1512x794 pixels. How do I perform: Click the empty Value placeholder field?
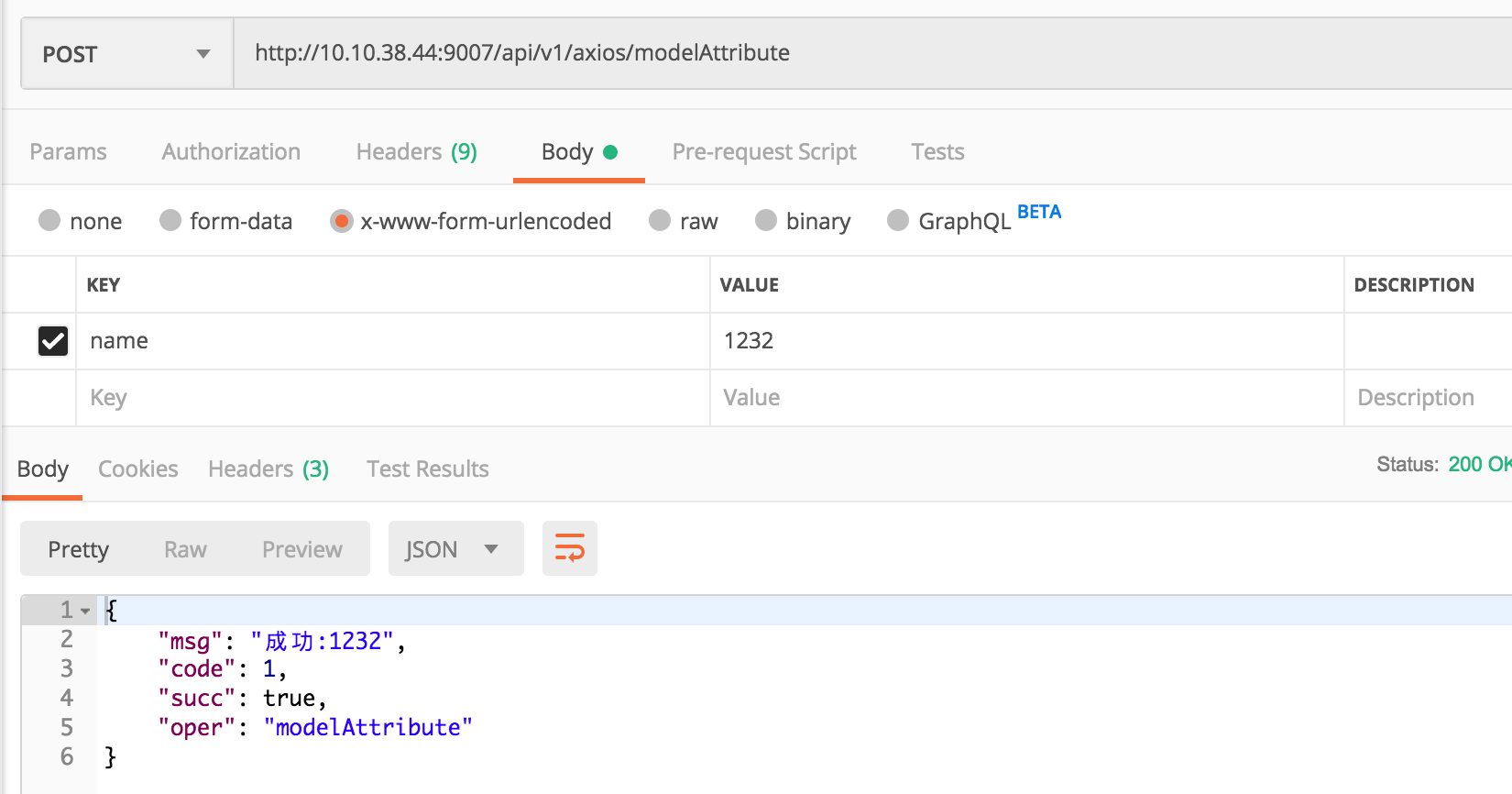pos(1027,398)
